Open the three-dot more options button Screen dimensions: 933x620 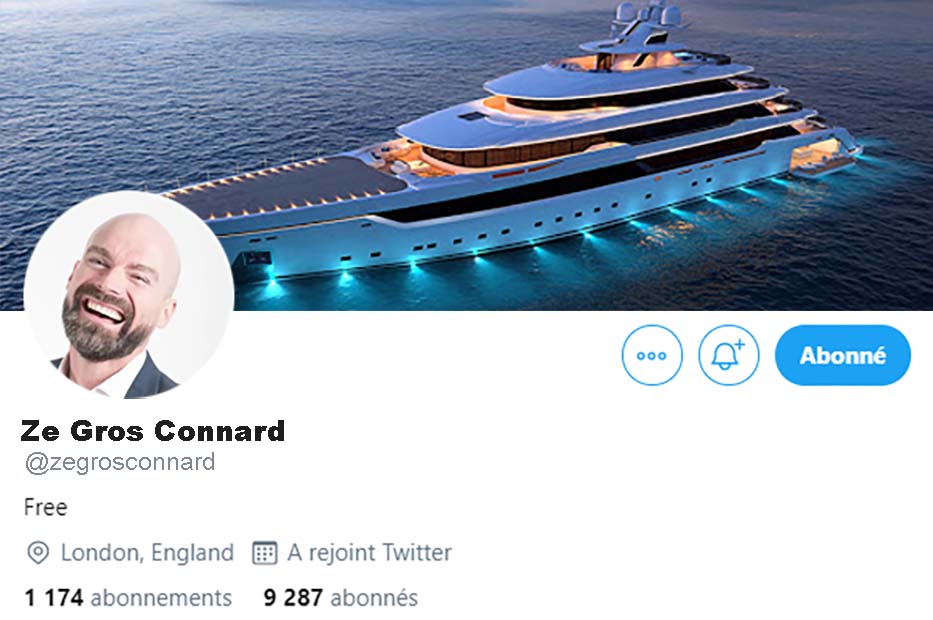tap(652, 355)
